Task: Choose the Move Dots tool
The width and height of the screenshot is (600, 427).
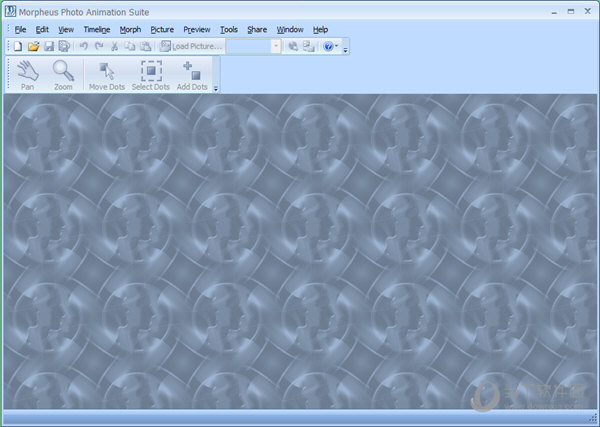Action: click(x=106, y=74)
